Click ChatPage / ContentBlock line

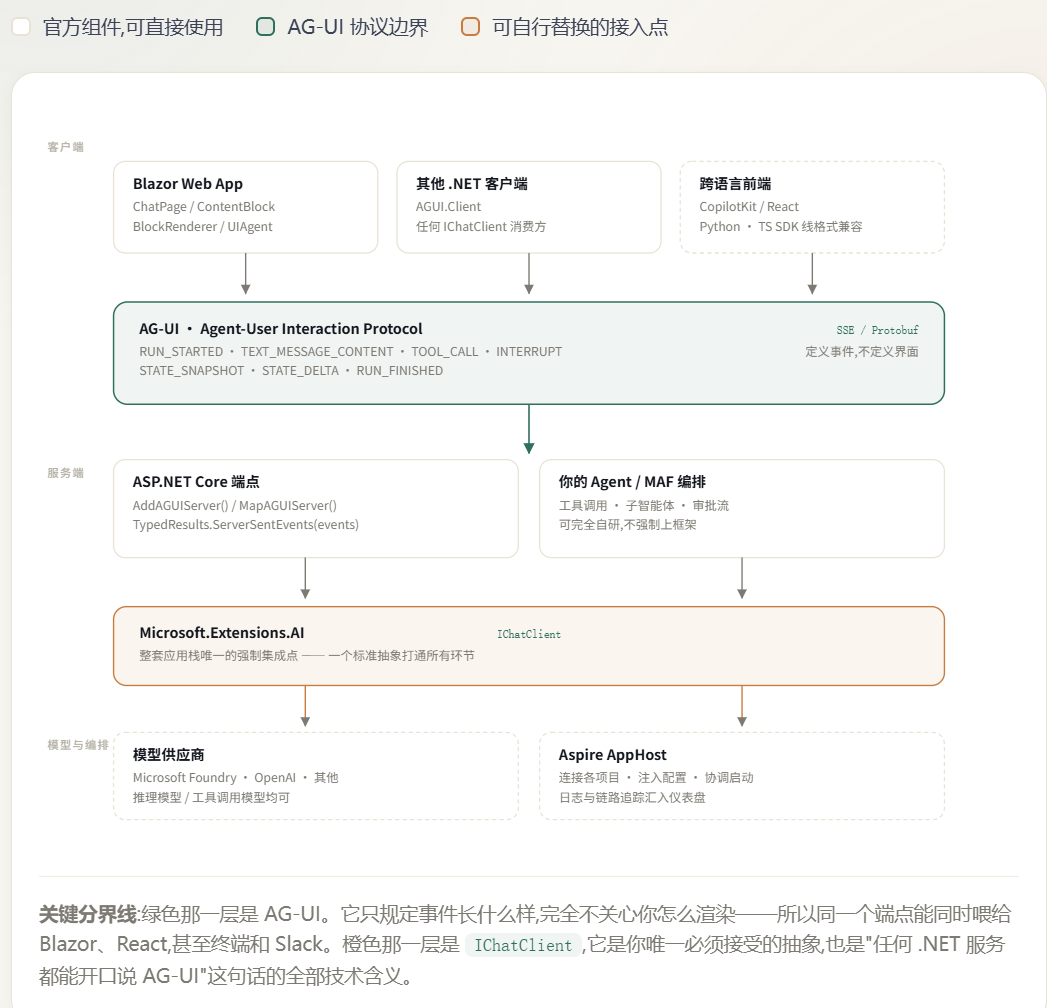pyautogui.click(x=204, y=206)
